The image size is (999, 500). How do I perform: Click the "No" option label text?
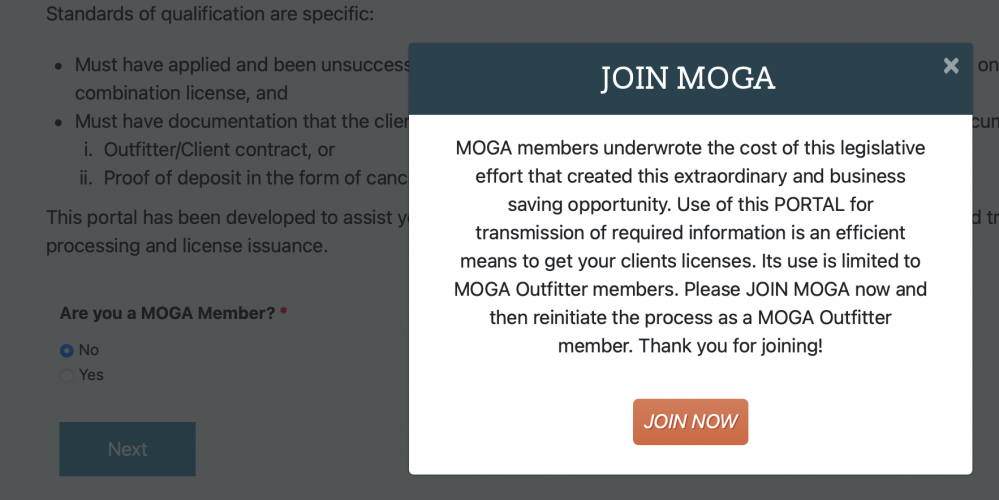point(89,350)
